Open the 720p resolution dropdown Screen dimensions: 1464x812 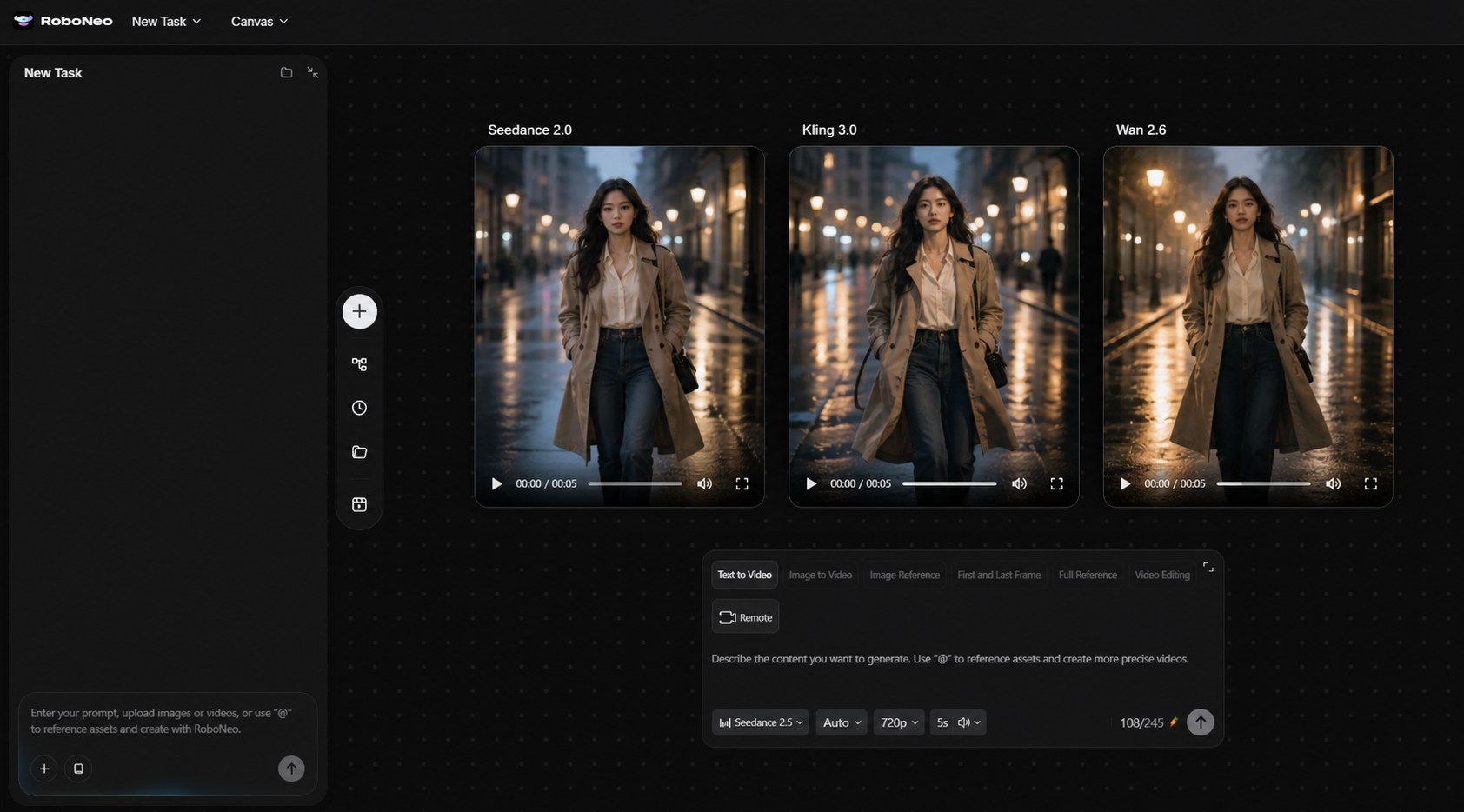pyautogui.click(x=899, y=722)
